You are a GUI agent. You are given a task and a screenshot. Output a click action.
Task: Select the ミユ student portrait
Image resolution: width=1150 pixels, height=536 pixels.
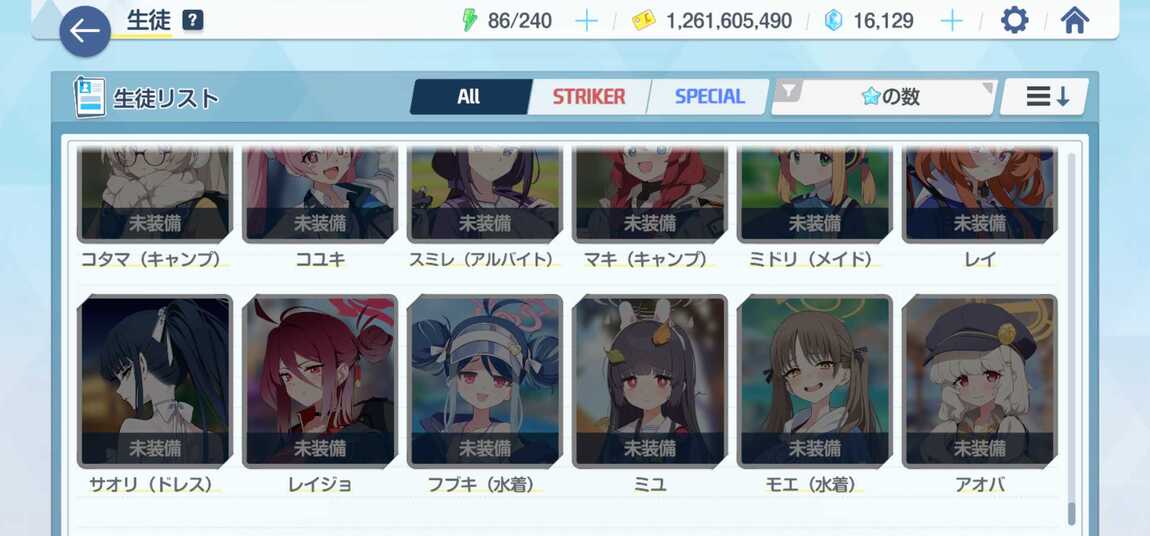(x=650, y=381)
